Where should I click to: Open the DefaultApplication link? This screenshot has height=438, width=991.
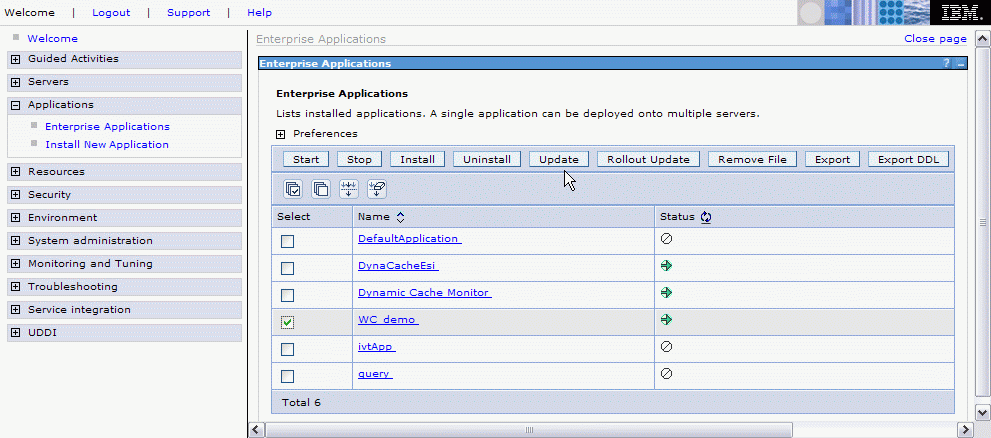click(x=410, y=239)
